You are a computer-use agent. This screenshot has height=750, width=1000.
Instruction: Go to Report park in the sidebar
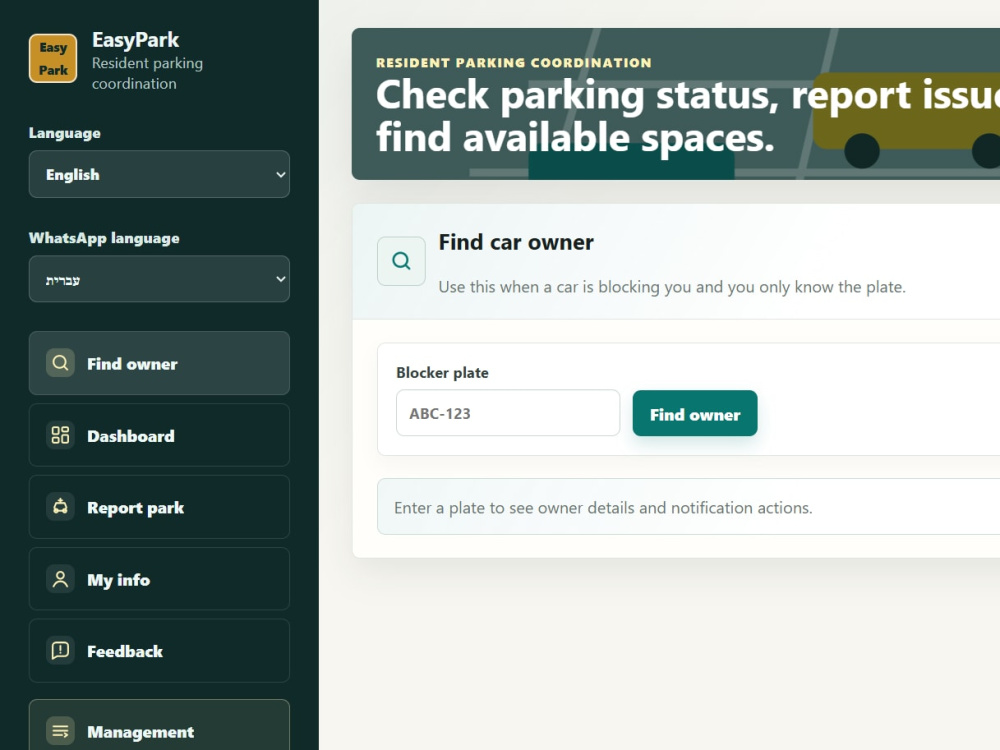159,507
